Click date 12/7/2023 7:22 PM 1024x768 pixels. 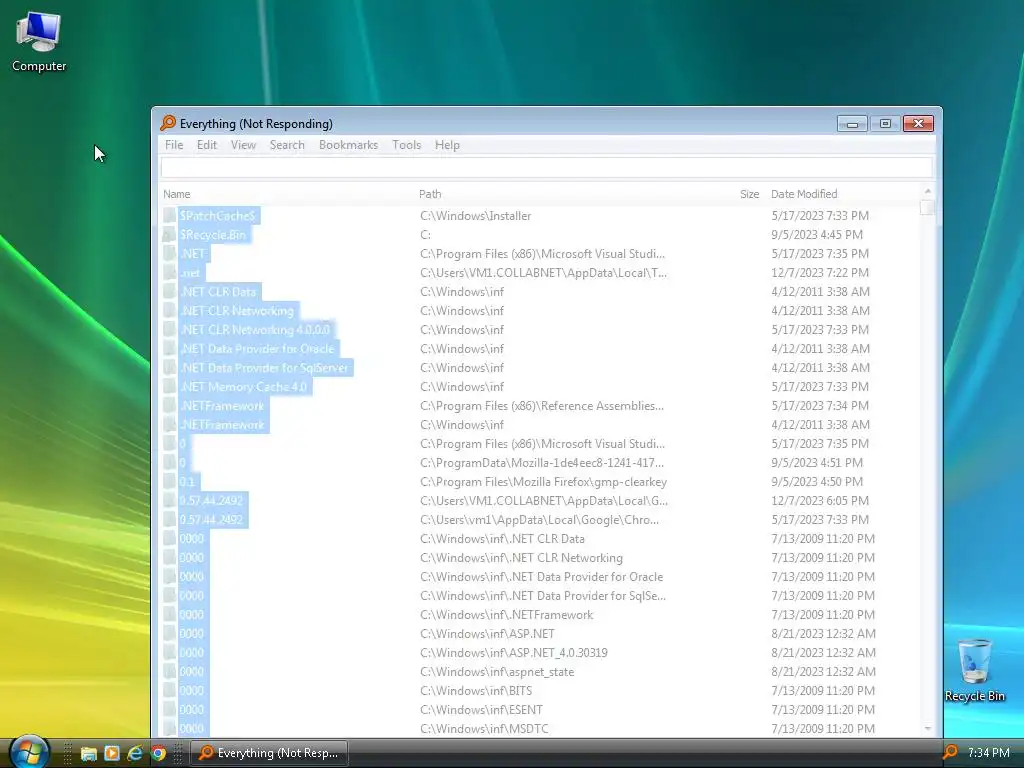pos(820,272)
